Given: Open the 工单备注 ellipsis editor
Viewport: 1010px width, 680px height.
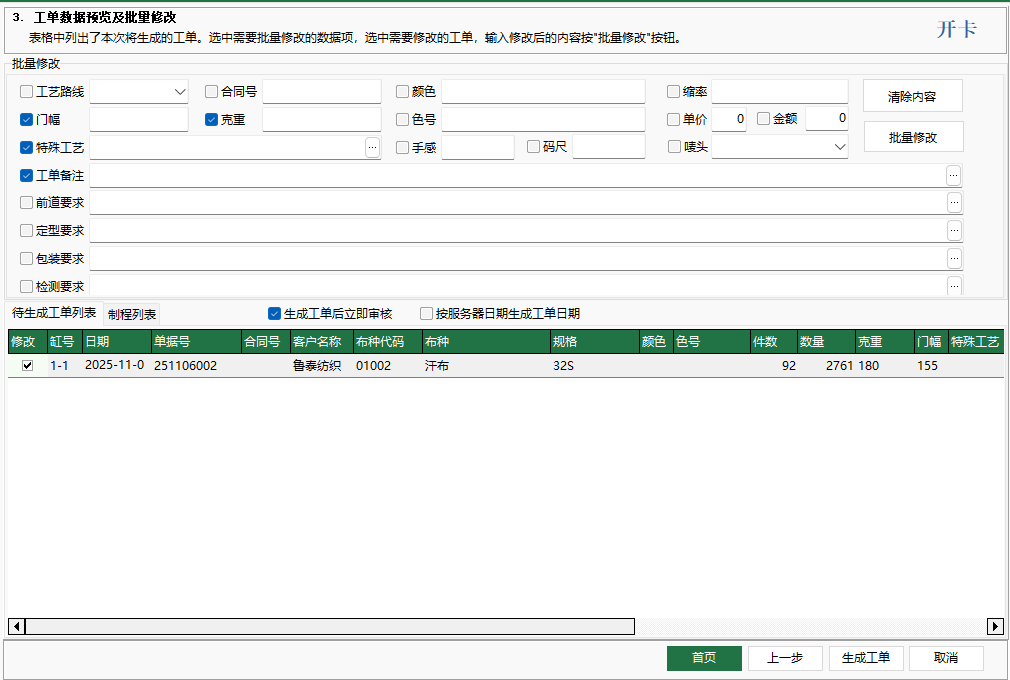Looking at the screenshot, I should [x=954, y=174].
